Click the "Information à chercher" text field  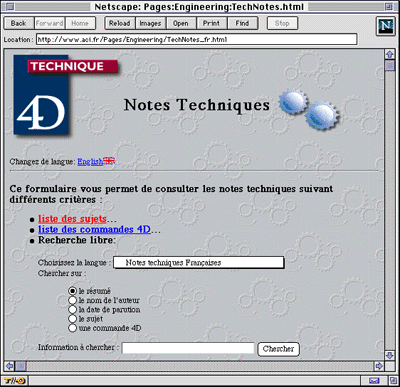pos(188,348)
